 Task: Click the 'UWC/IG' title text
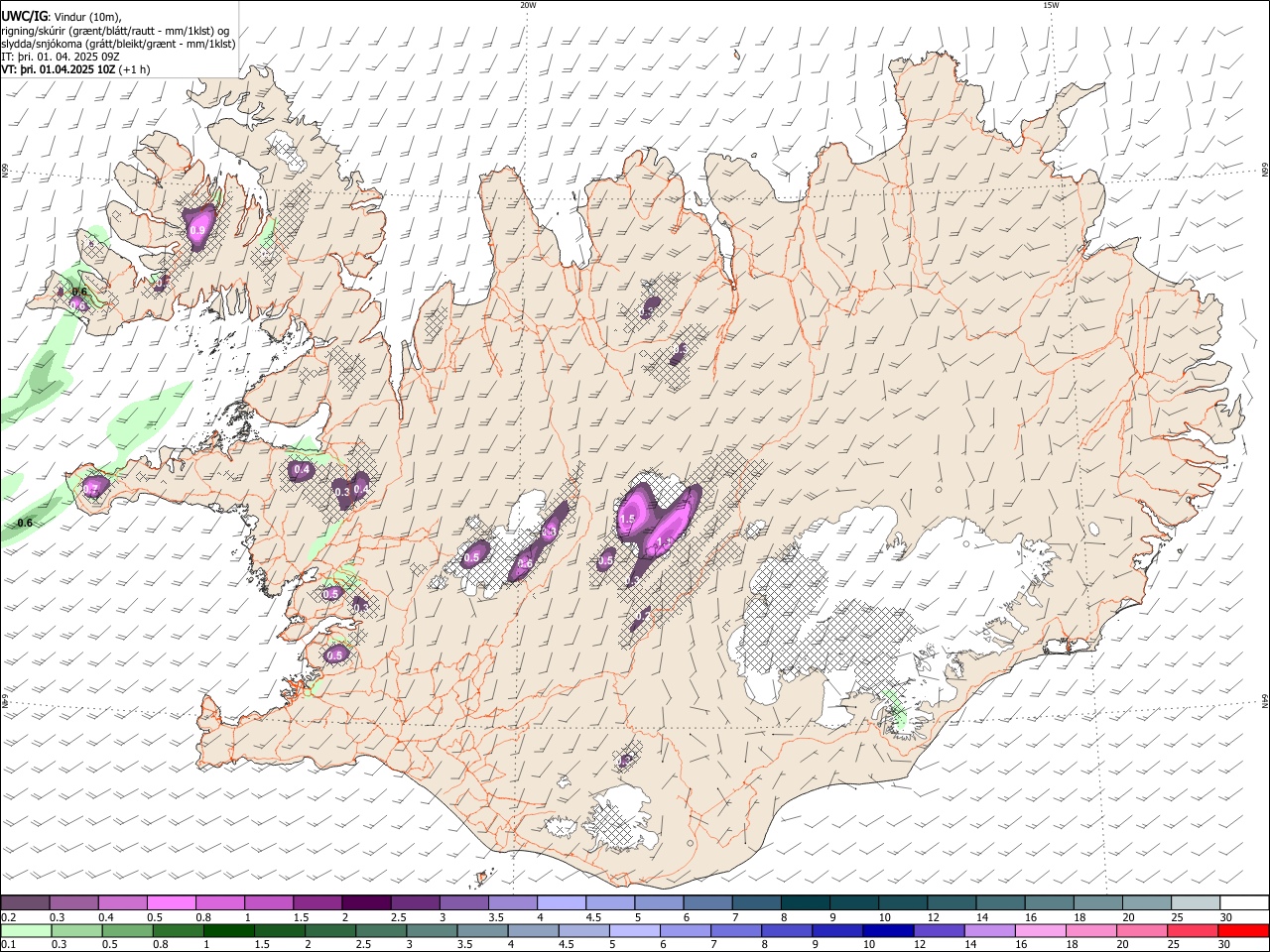[24, 16]
